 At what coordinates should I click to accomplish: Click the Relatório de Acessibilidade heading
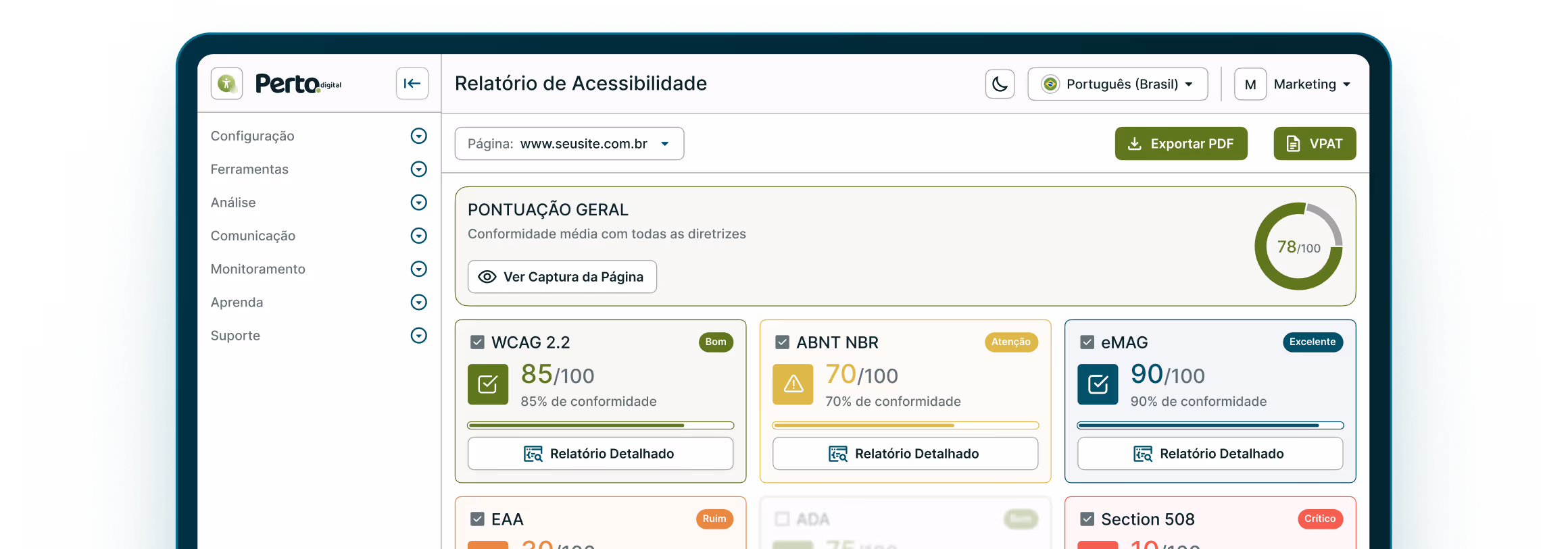581,84
